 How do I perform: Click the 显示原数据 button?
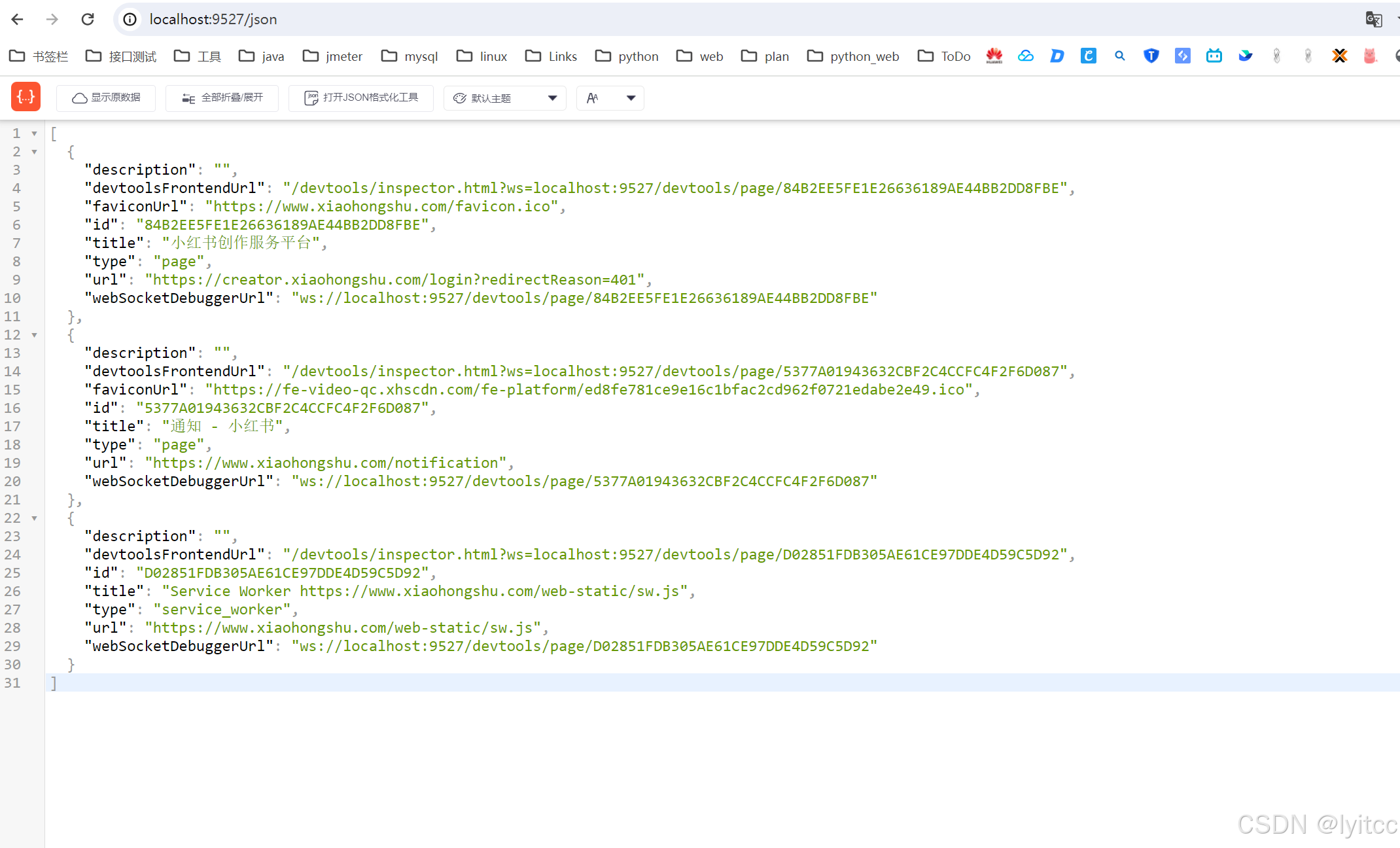point(105,97)
